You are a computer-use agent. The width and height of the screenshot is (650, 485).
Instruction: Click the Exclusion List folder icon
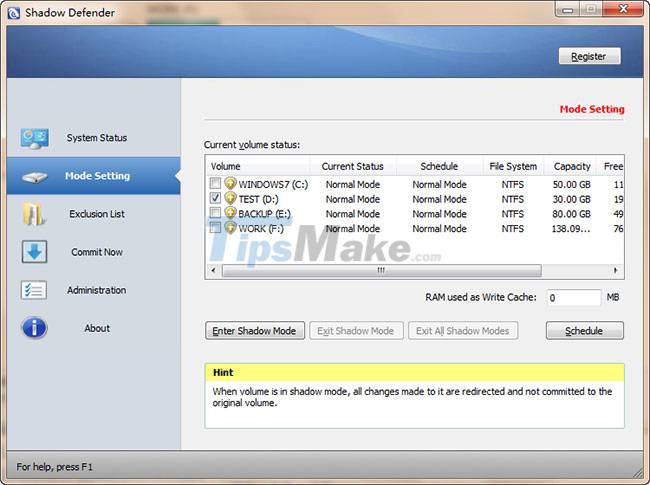click(34, 214)
